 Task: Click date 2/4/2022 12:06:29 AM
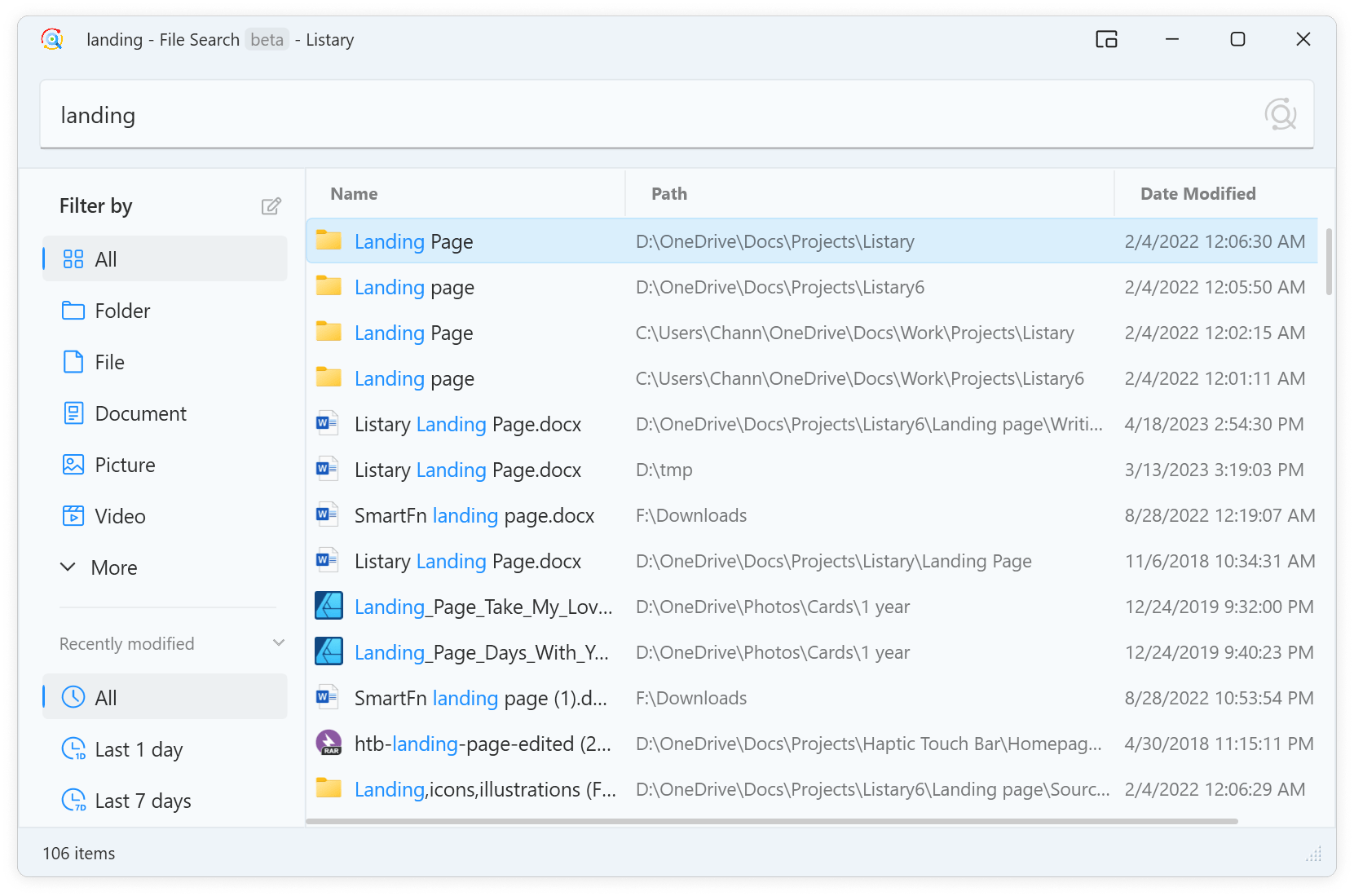point(1215,789)
